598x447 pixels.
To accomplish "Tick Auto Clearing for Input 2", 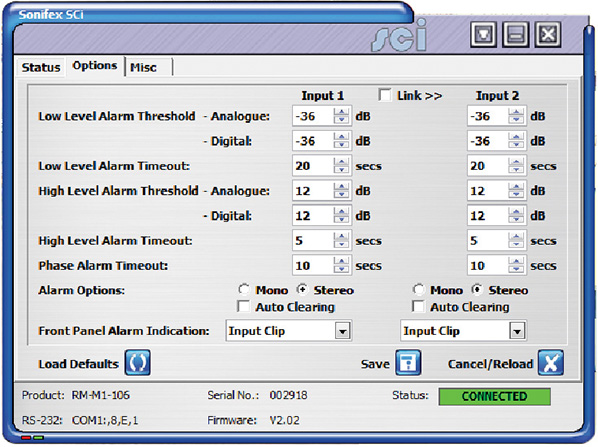I will pos(418,306).
